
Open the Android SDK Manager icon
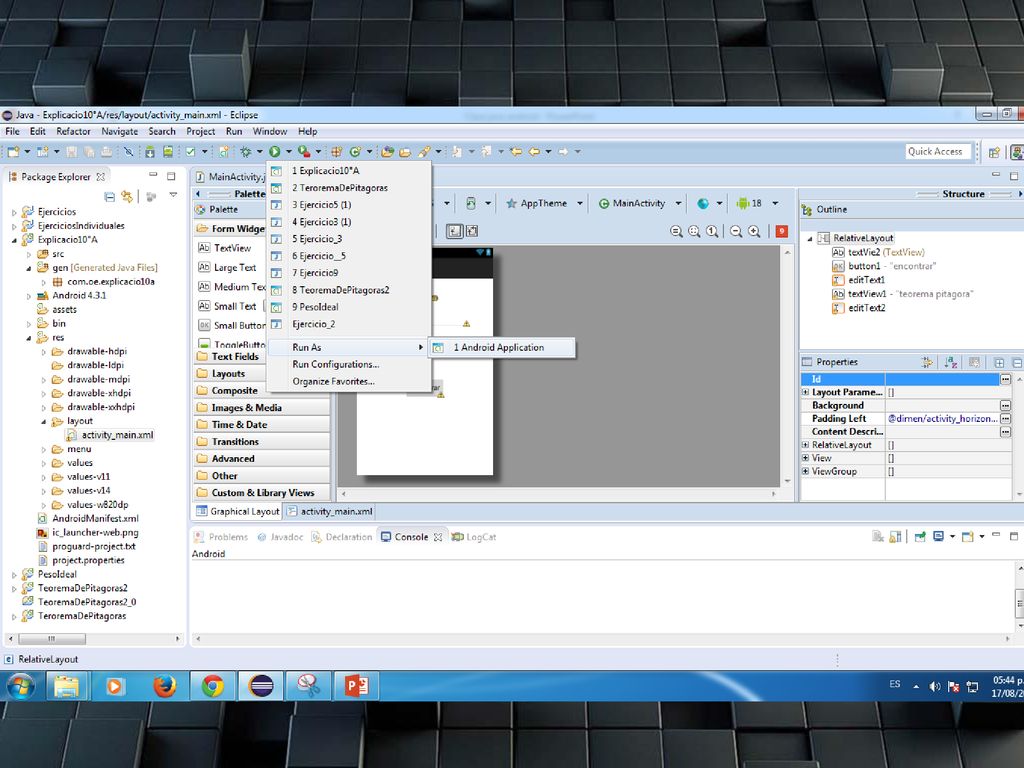150,152
